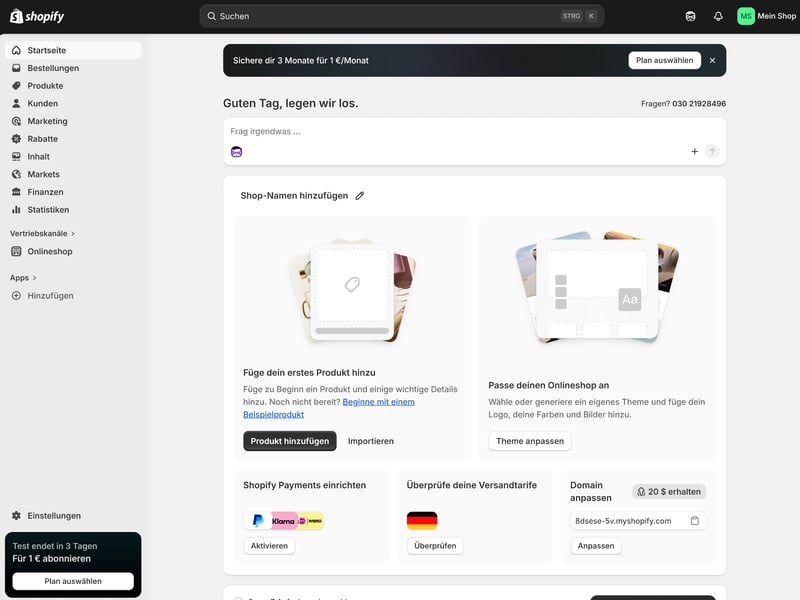Open Finanzen in sidebar
This screenshot has height=600, width=800.
coord(73,192)
